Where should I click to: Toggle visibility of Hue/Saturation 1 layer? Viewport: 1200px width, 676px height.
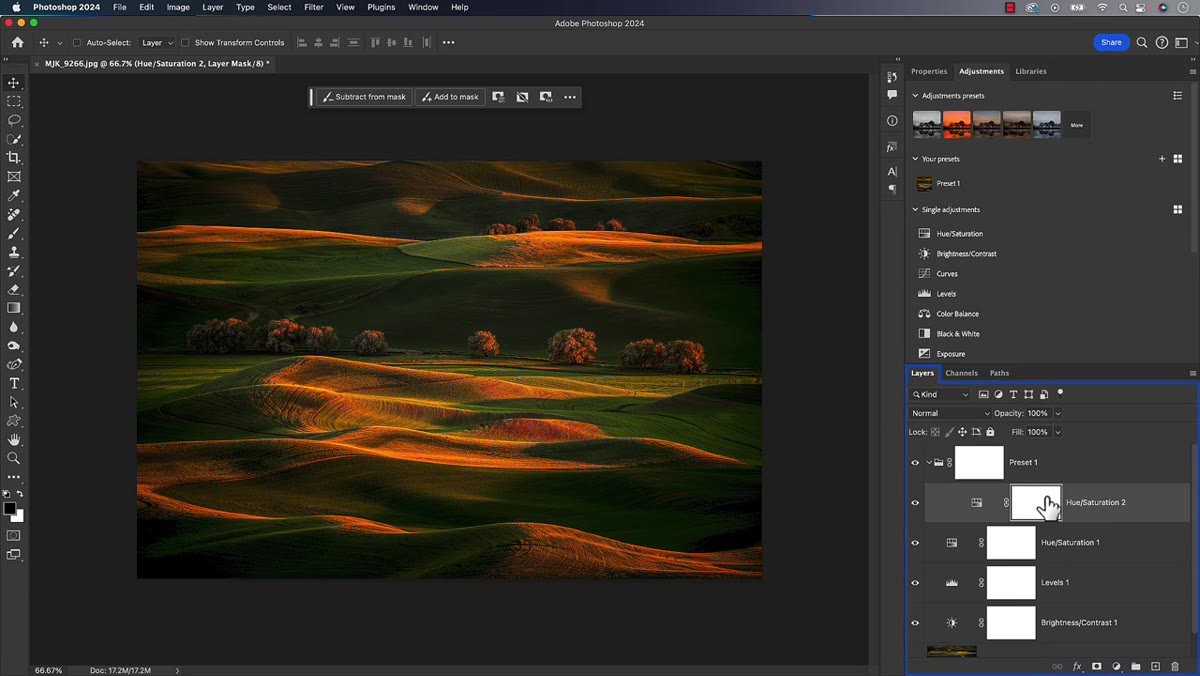(915, 542)
